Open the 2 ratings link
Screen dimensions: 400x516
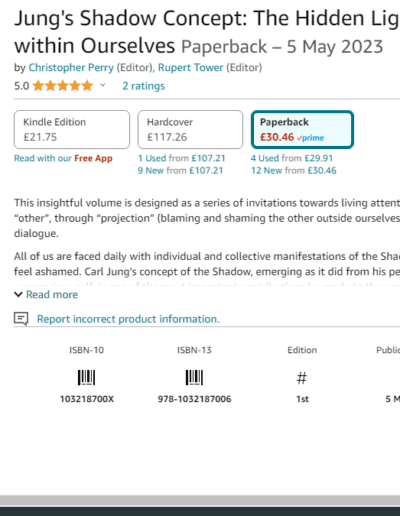[144, 86]
